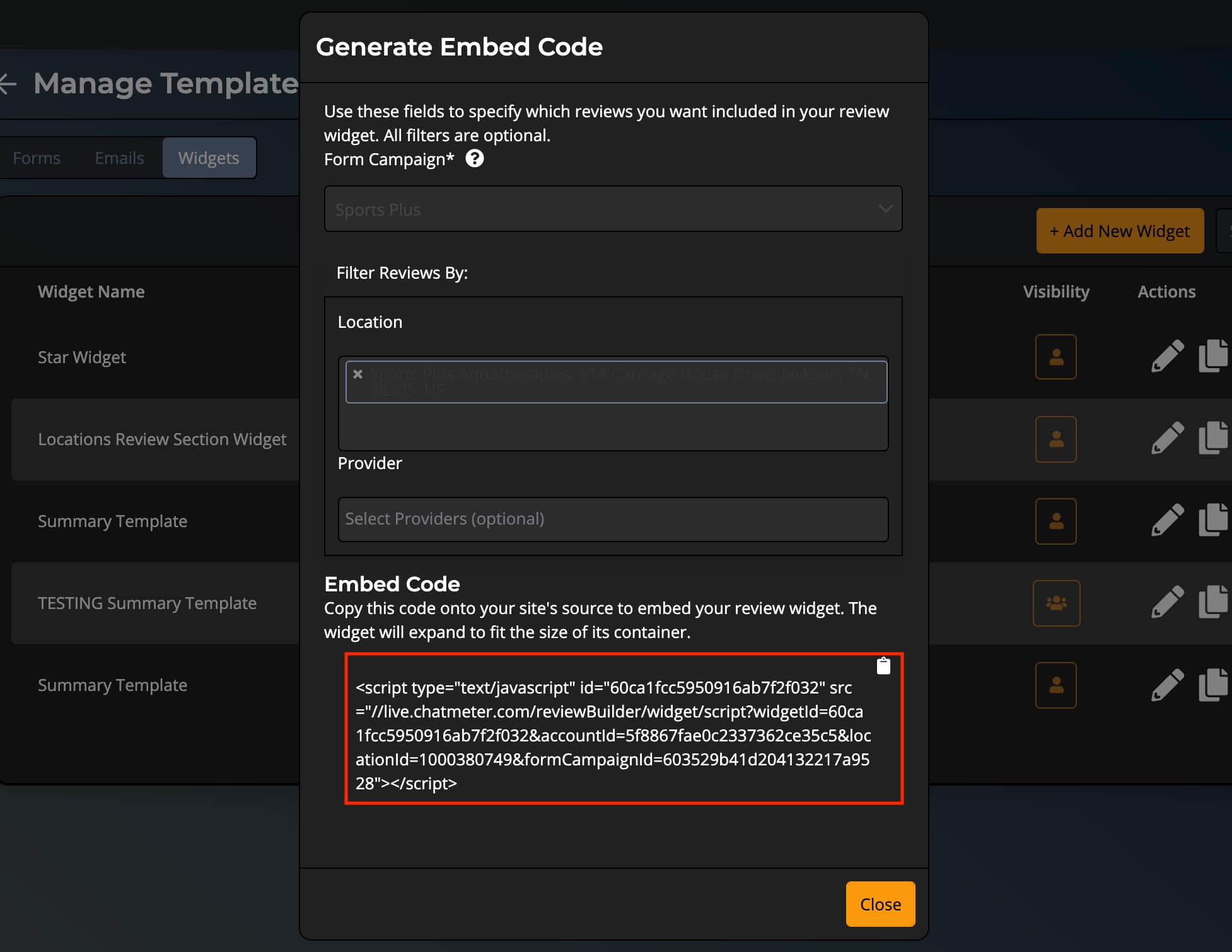Click the Visibility column header
The width and height of the screenshot is (1232, 952).
pos(1056,291)
